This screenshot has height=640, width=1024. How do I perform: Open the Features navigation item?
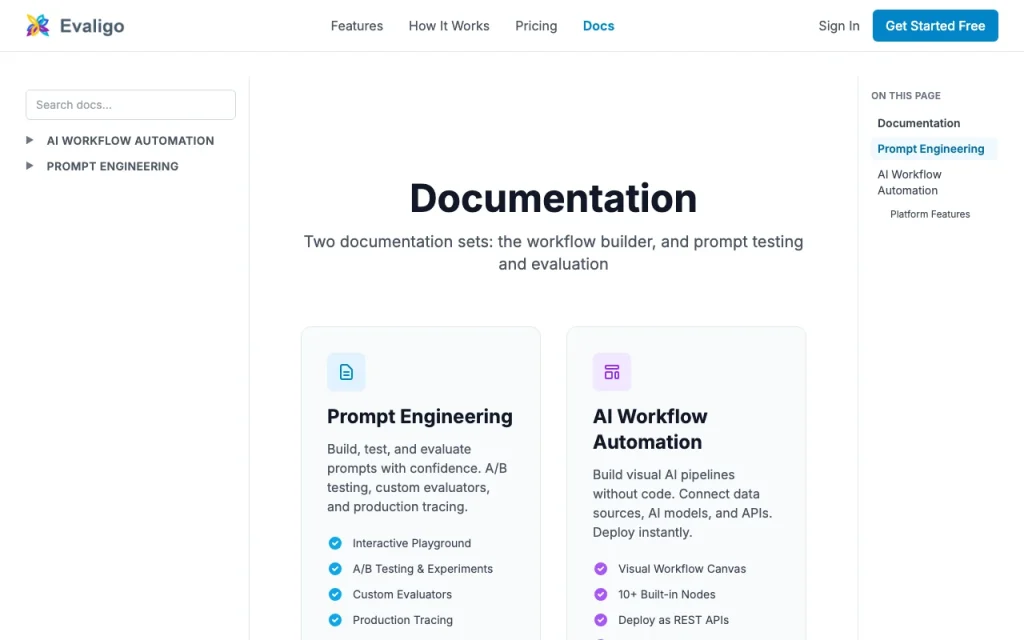tap(357, 25)
